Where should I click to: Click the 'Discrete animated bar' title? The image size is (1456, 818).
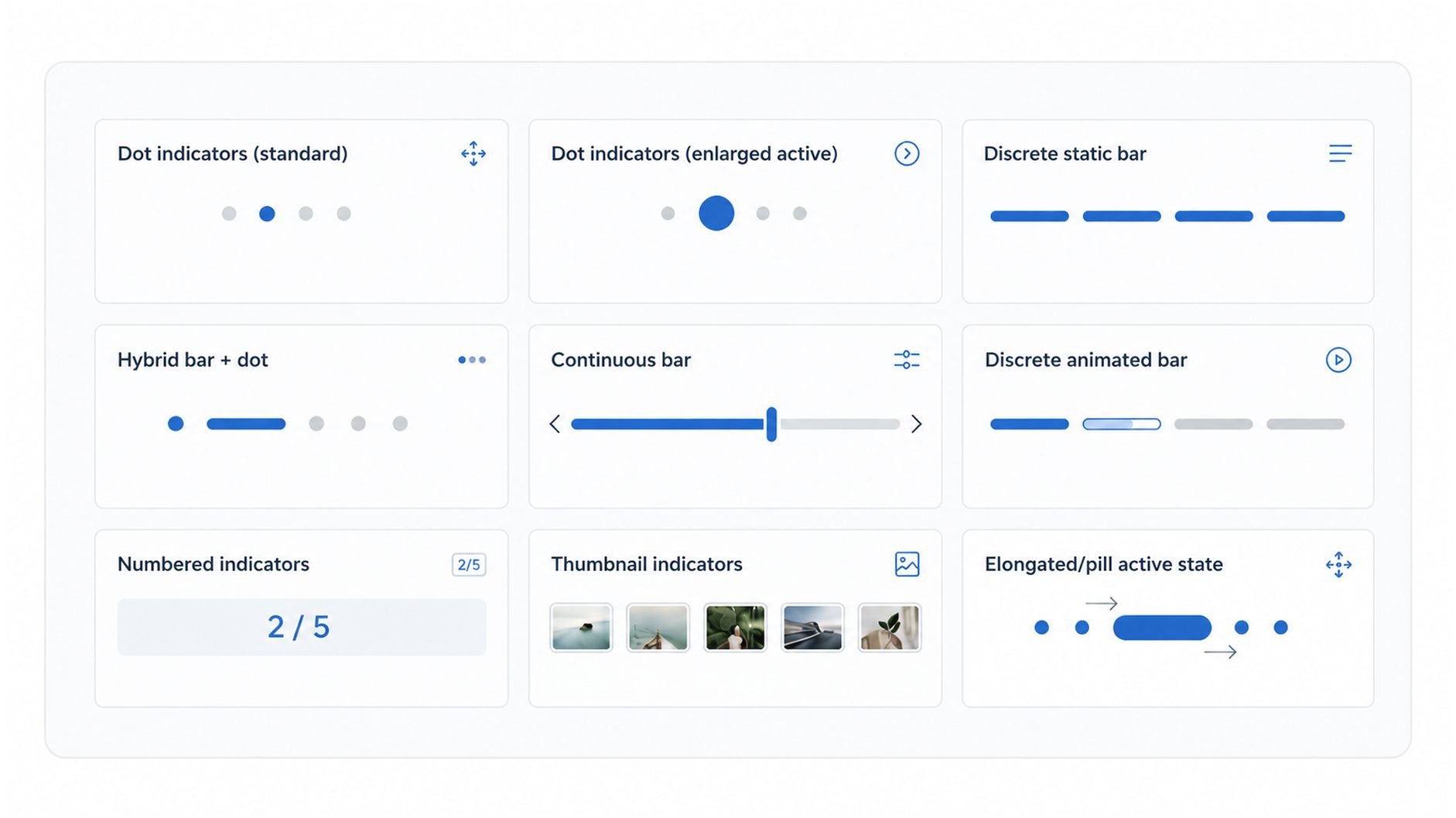point(1085,360)
